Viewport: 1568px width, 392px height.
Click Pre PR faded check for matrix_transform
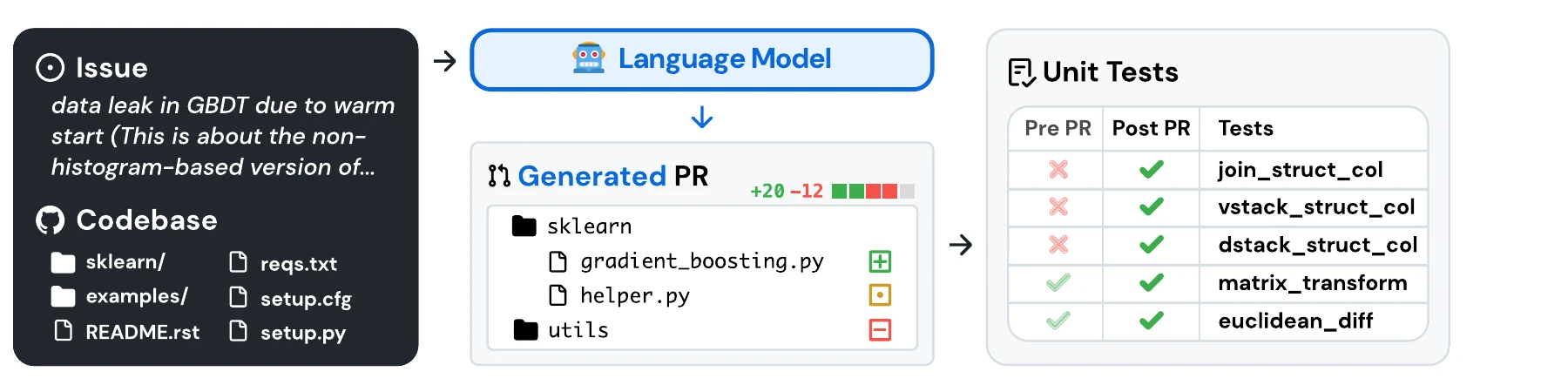click(1058, 282)
